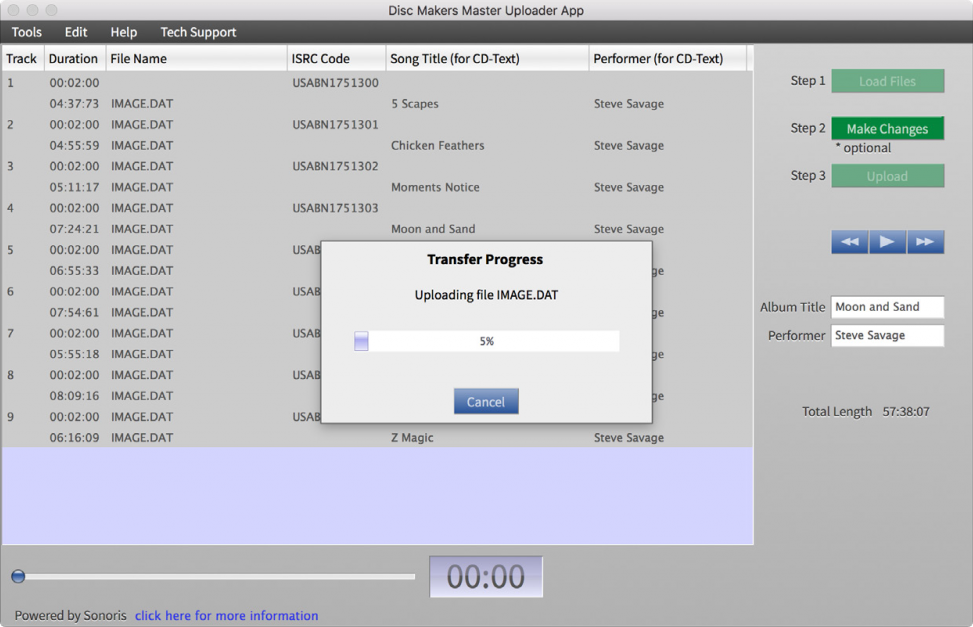Click the Load Files button in Step 1
973x627 pixels.
(x=887, y=80)
